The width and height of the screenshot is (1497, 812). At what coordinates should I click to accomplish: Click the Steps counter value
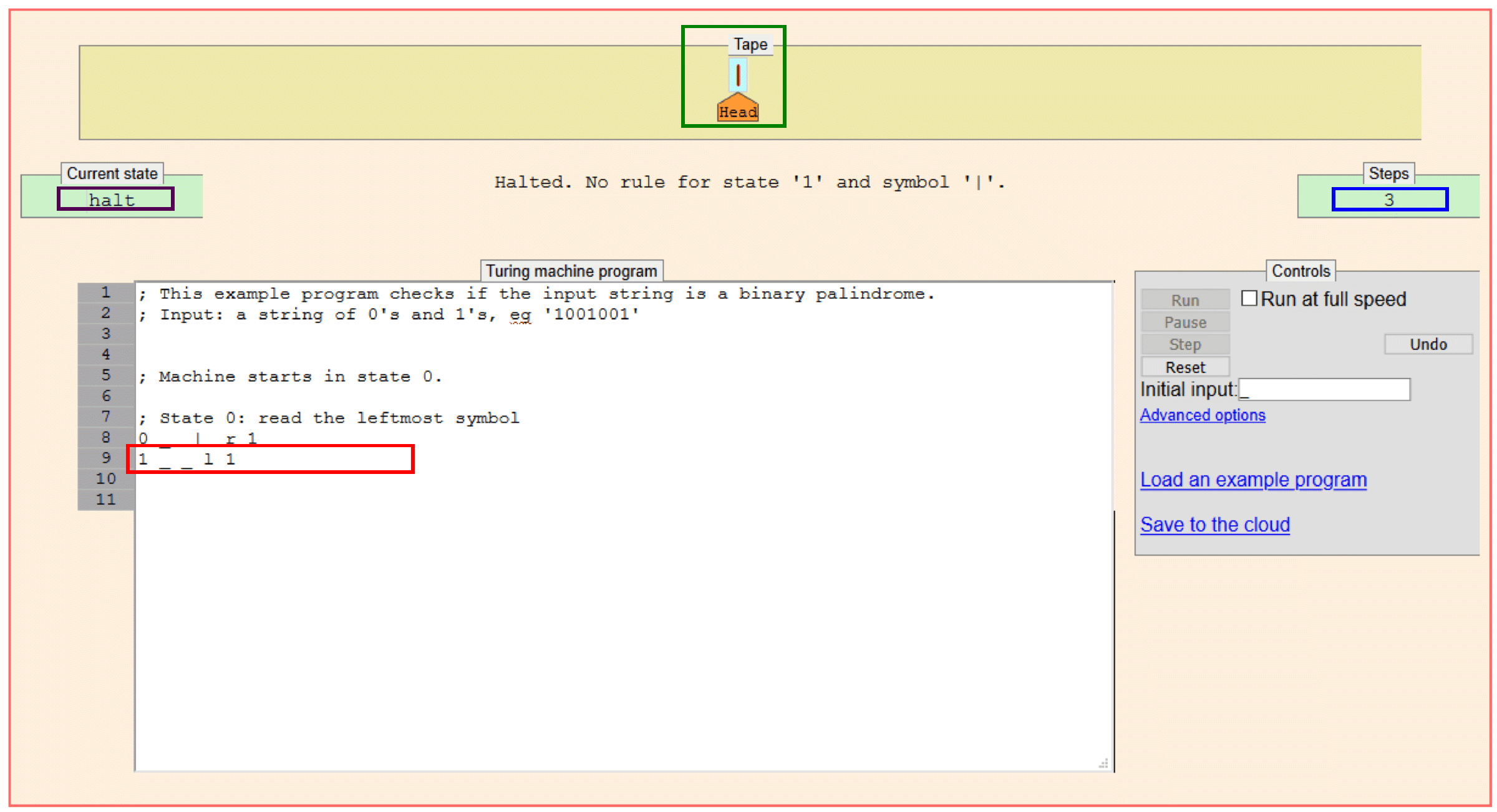[x=1389, y=200]
